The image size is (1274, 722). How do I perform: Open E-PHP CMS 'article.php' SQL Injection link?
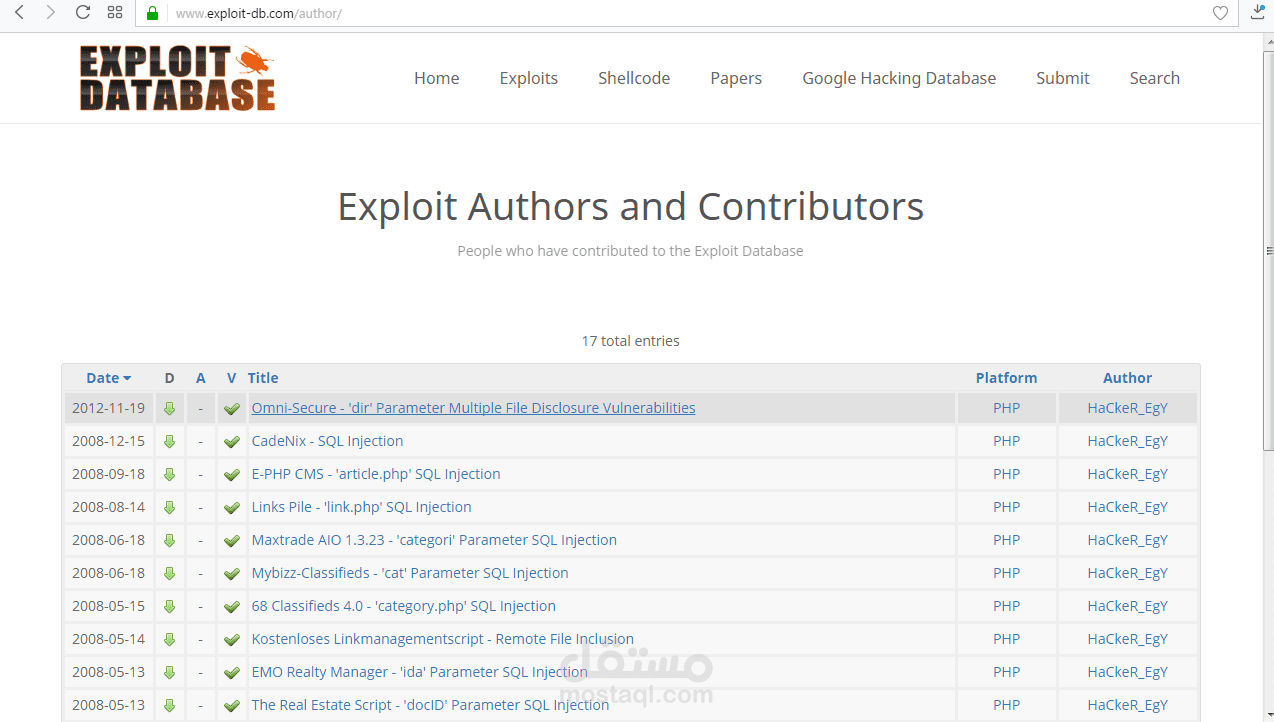point(376,474)
